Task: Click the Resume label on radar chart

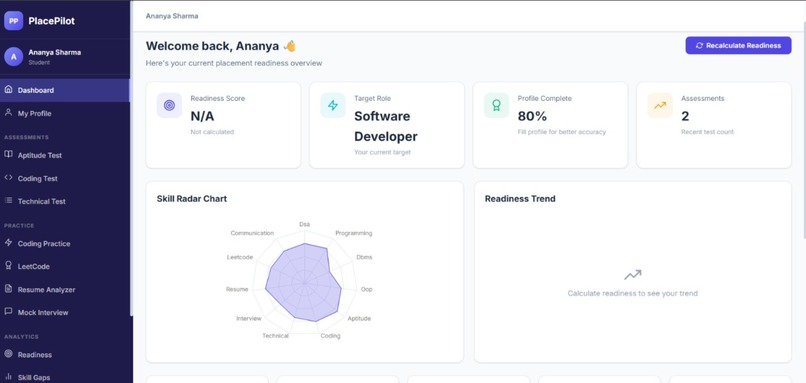Action: coord(237,289)
